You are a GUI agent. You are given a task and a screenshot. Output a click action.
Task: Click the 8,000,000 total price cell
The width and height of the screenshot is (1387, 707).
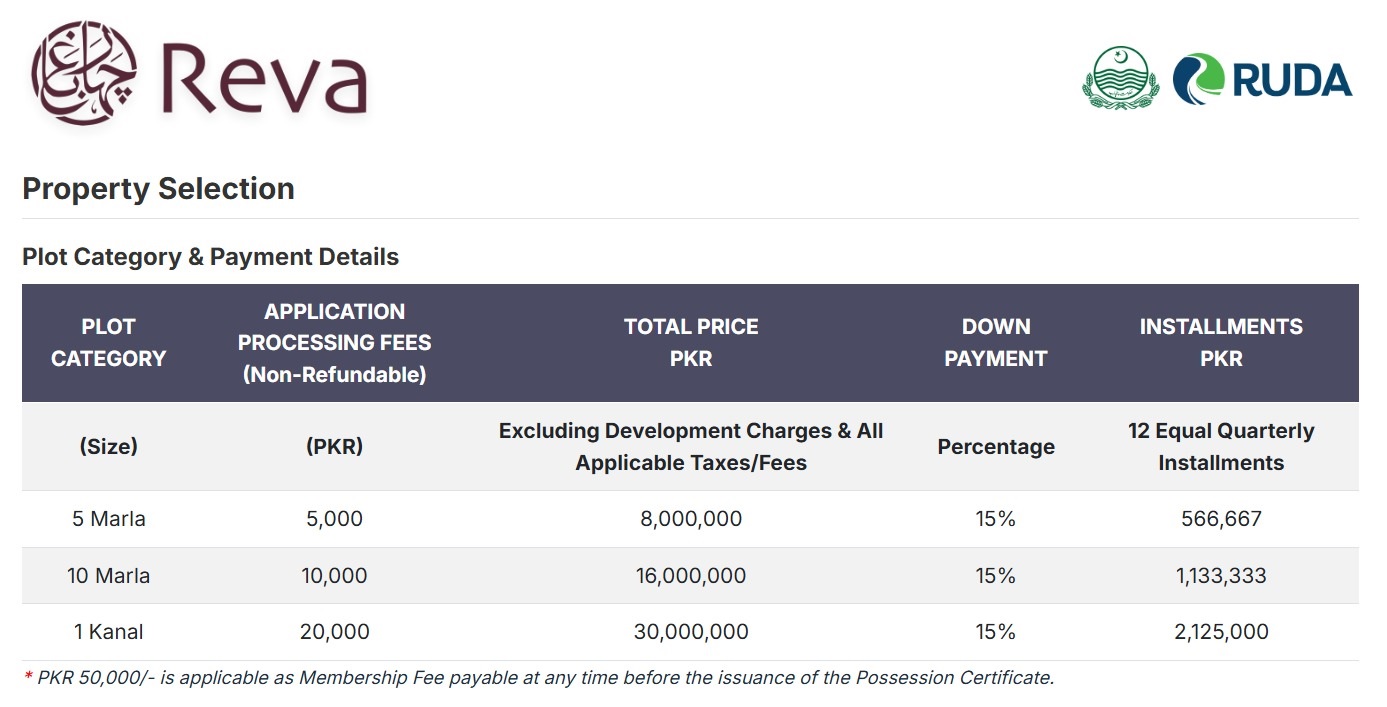[691, 519]
